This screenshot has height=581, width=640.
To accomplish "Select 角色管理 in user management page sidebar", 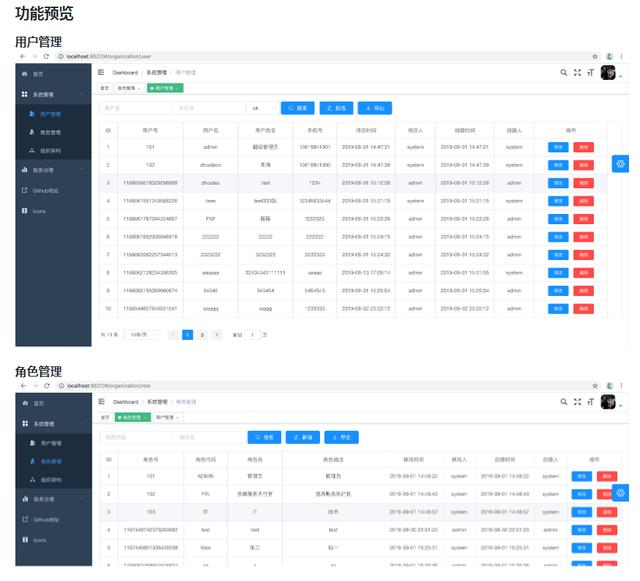I will pos(53,132).
